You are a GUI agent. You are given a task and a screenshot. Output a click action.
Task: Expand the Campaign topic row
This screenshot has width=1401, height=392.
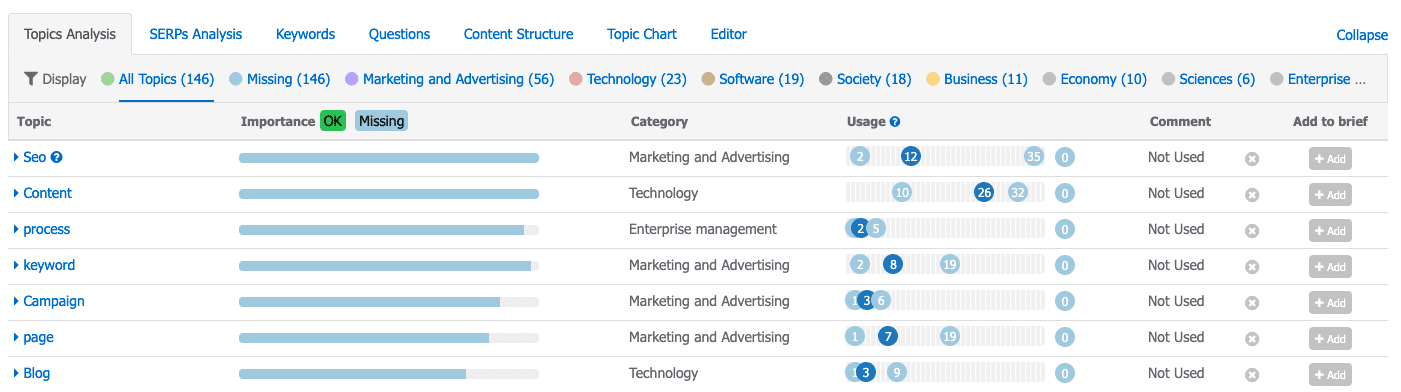tap(16, 301)
